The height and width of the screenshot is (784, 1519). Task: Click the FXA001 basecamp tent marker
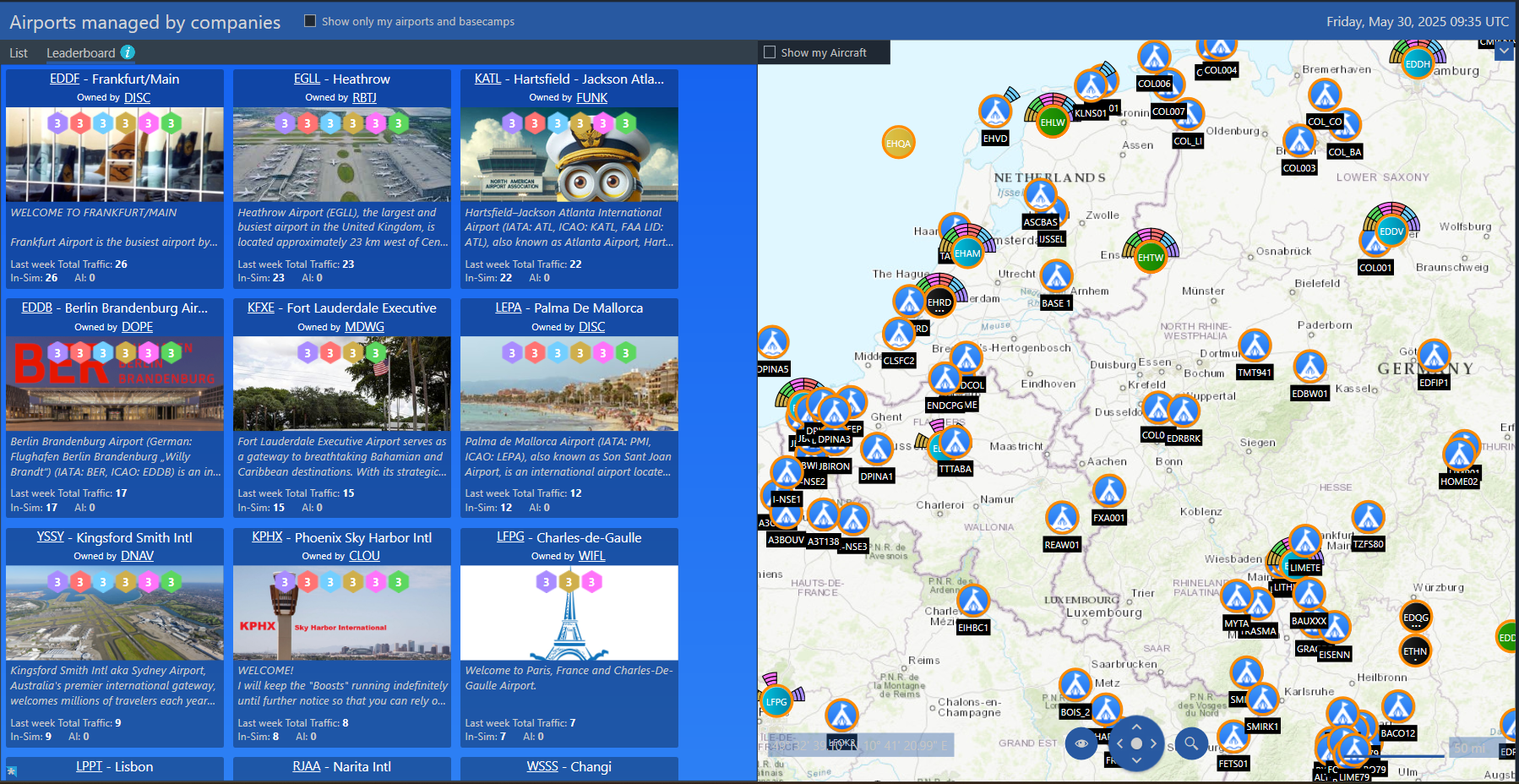(x=1109, y=491)
